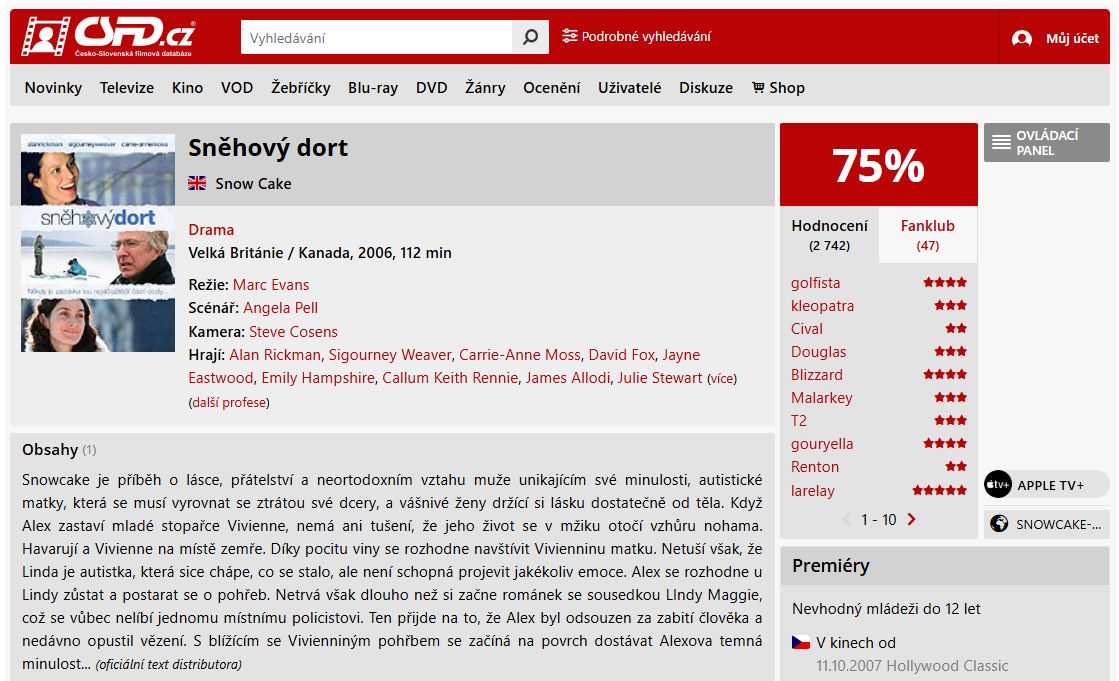This screenshot has width=1119, height=681.
Task: Open user Malarkey's profile
Action: point(821,398)
